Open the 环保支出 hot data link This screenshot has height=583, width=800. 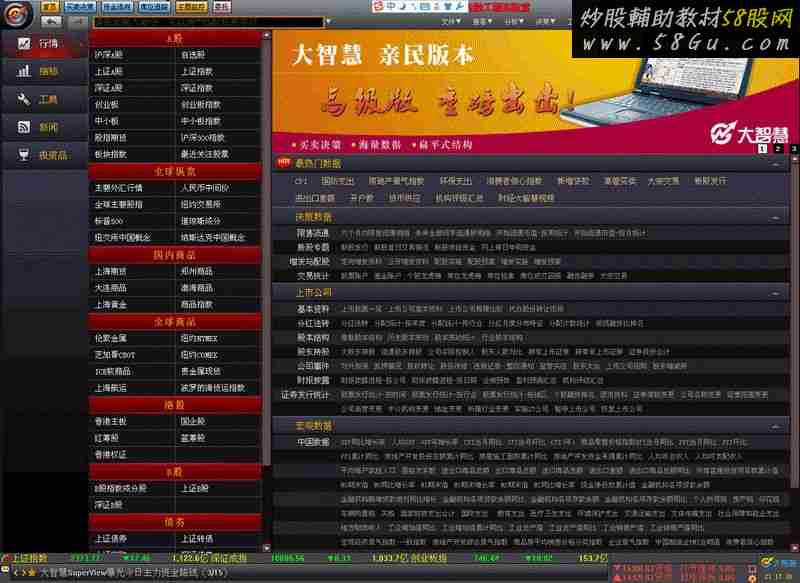coord(456,181)
